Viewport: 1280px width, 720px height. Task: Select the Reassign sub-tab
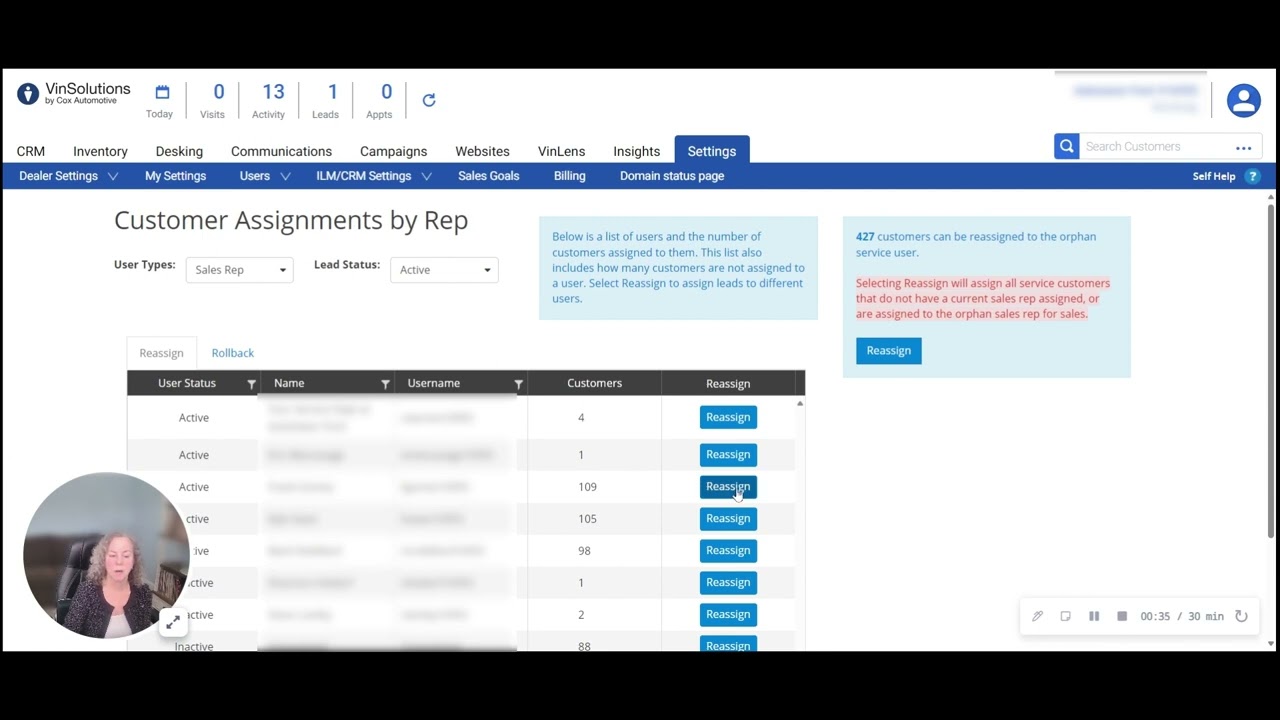pyautogui.click(x=161, y=353)
